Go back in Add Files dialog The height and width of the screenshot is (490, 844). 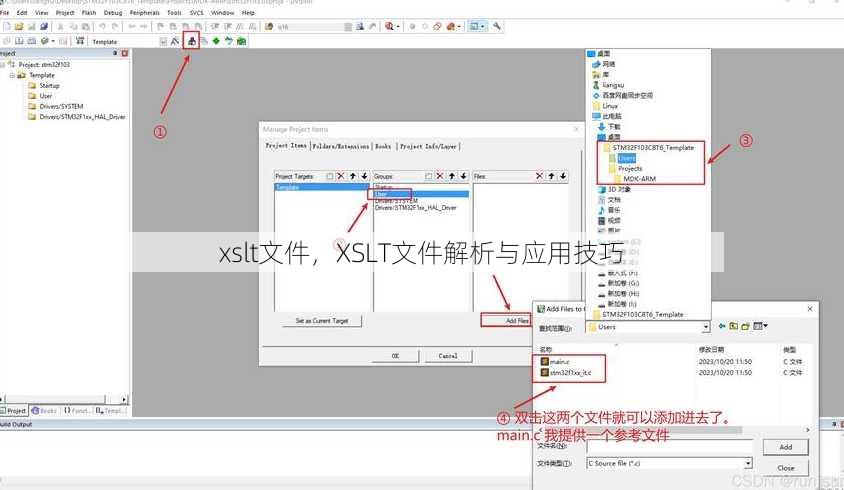click(722, 326)
